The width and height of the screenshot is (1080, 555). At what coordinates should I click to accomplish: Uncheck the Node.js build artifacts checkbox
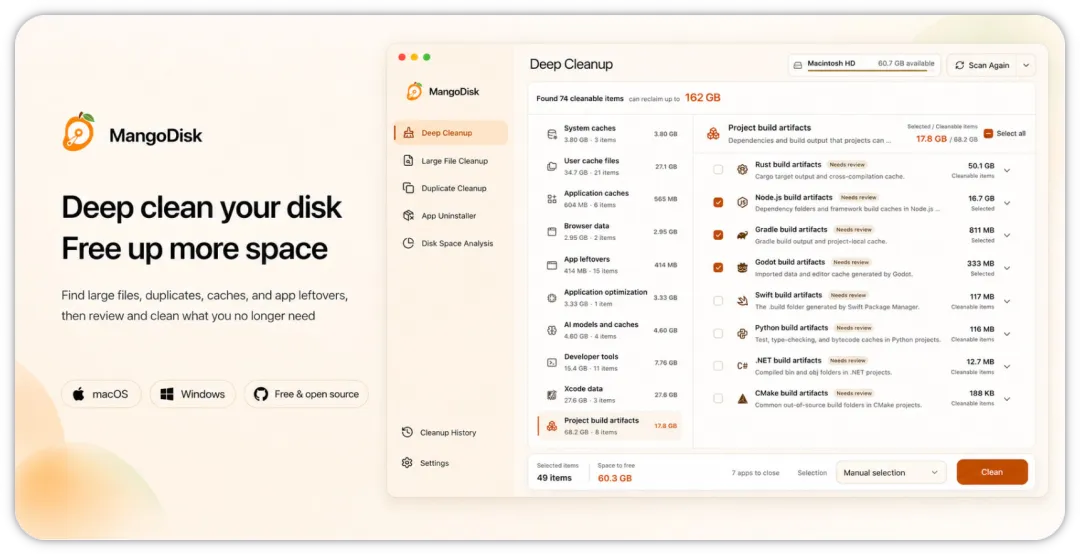tap(718, 202)
